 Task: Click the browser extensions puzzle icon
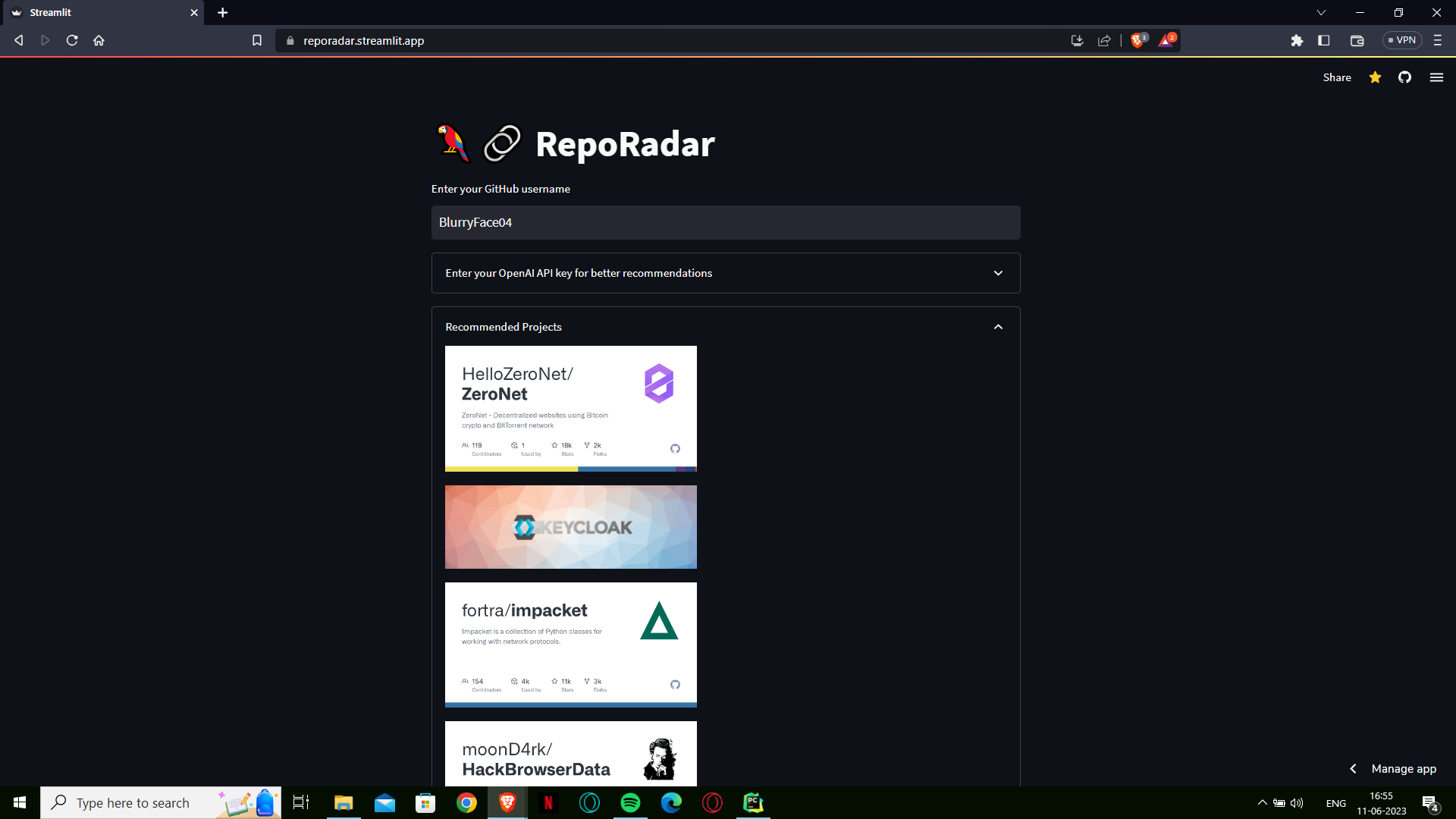[x=1297, y=40]
